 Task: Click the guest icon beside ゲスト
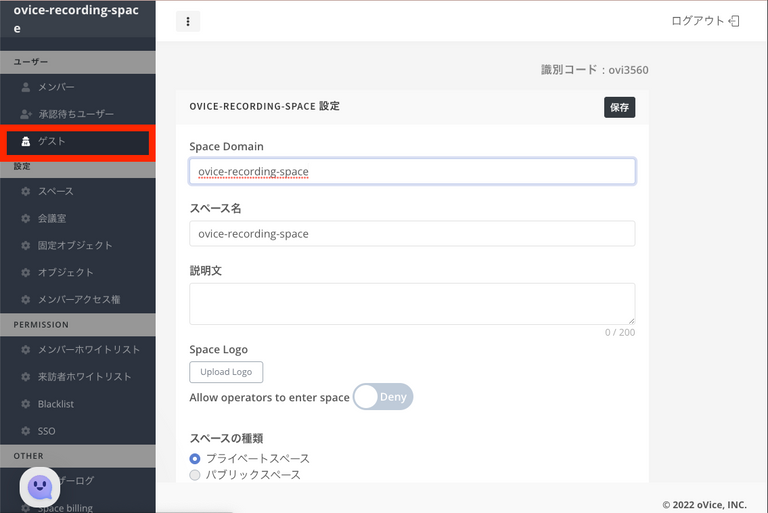(26, 142)
